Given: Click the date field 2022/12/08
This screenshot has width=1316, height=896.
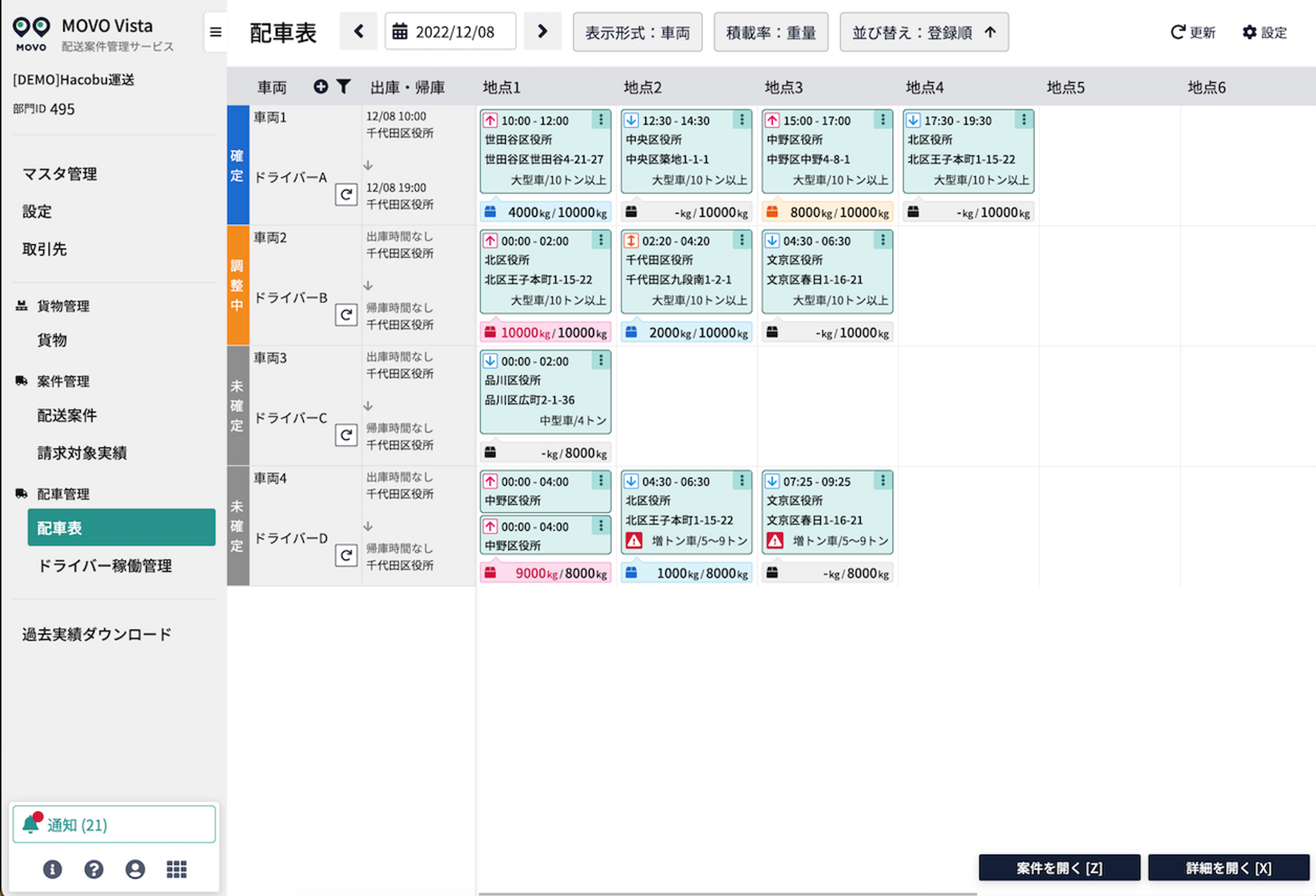Looking at the screenshot, I should click(451, 32).
